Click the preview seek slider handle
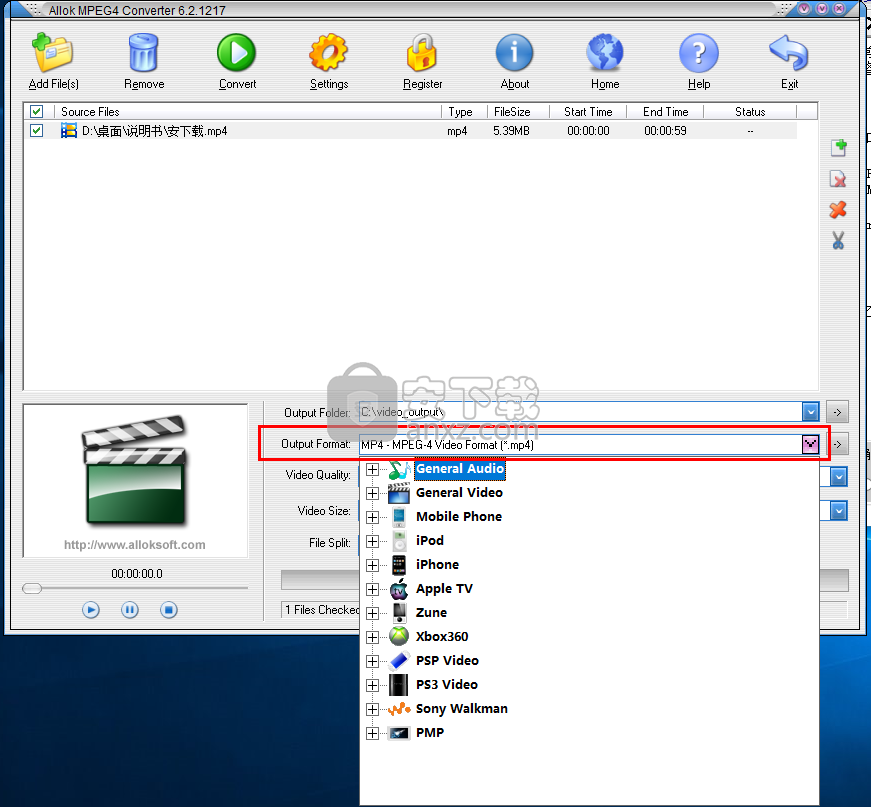This screenshot has height=807, width=871. coord(32,588)
